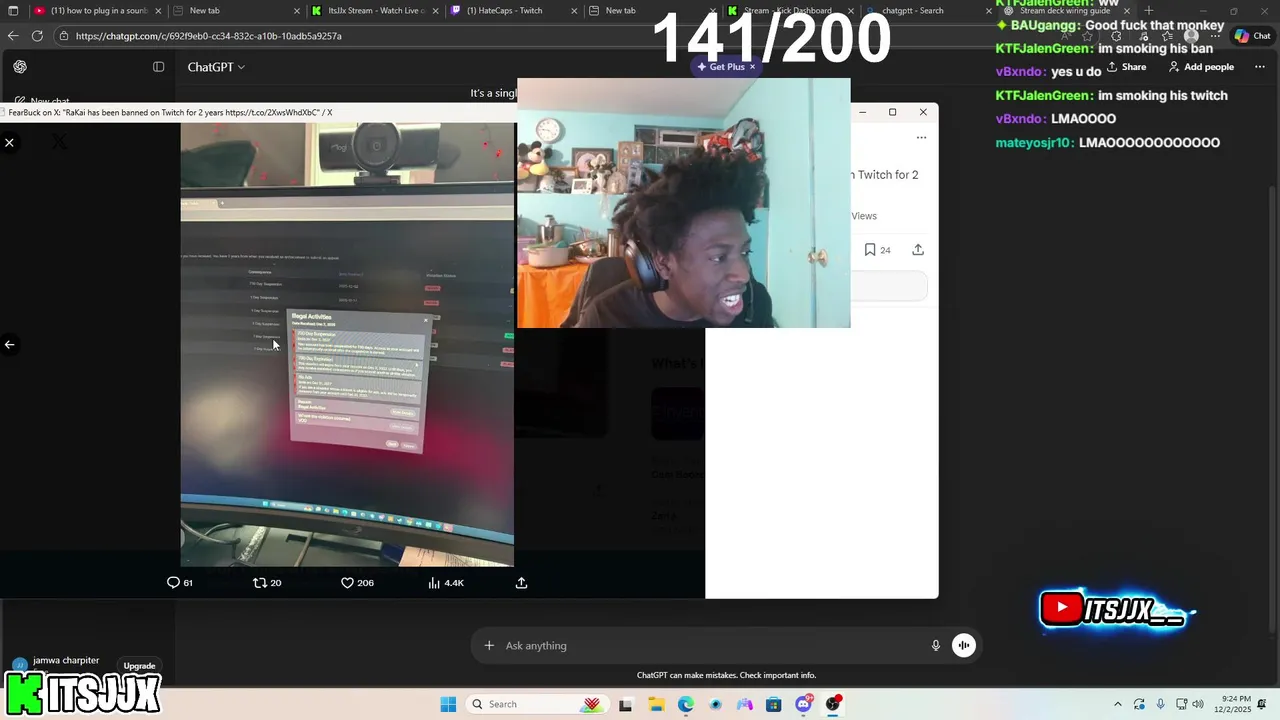
Task: Start ChatGPT voice mode
Action: [963, 646]
